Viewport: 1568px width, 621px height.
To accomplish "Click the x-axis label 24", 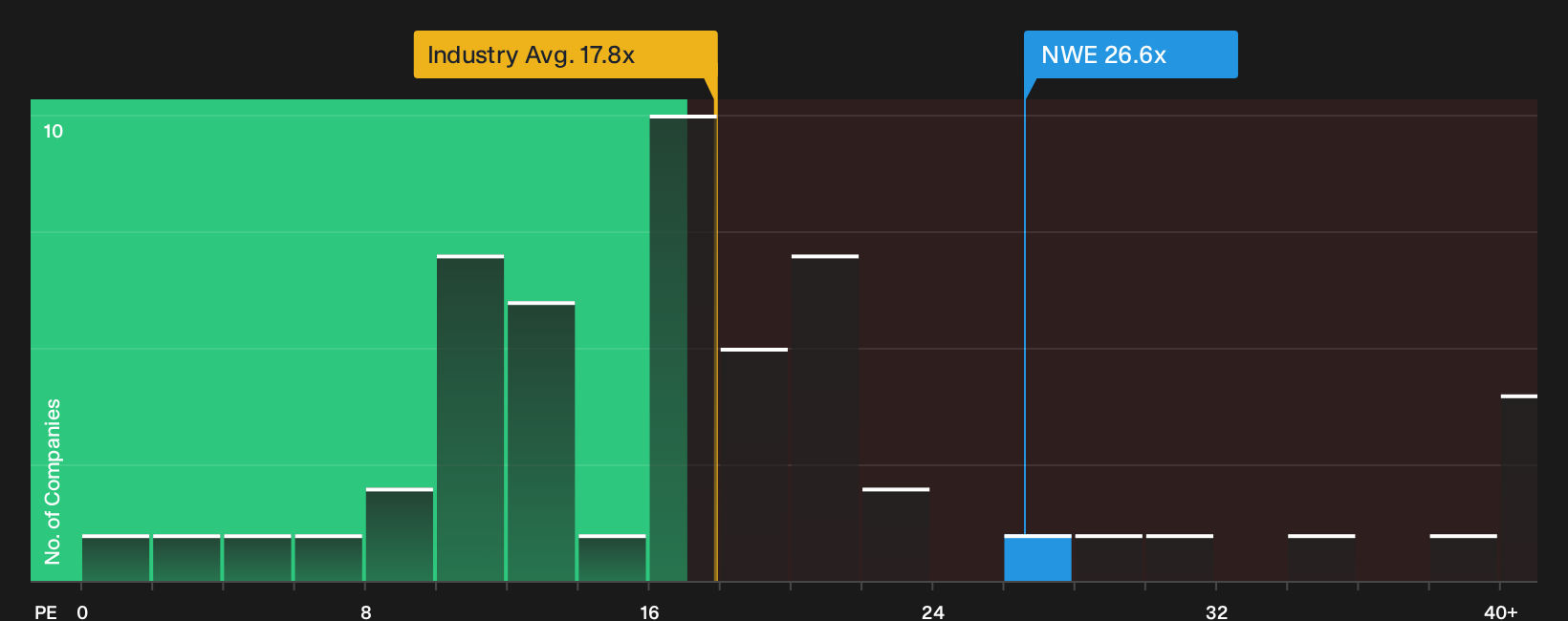I will pos(933,611).
